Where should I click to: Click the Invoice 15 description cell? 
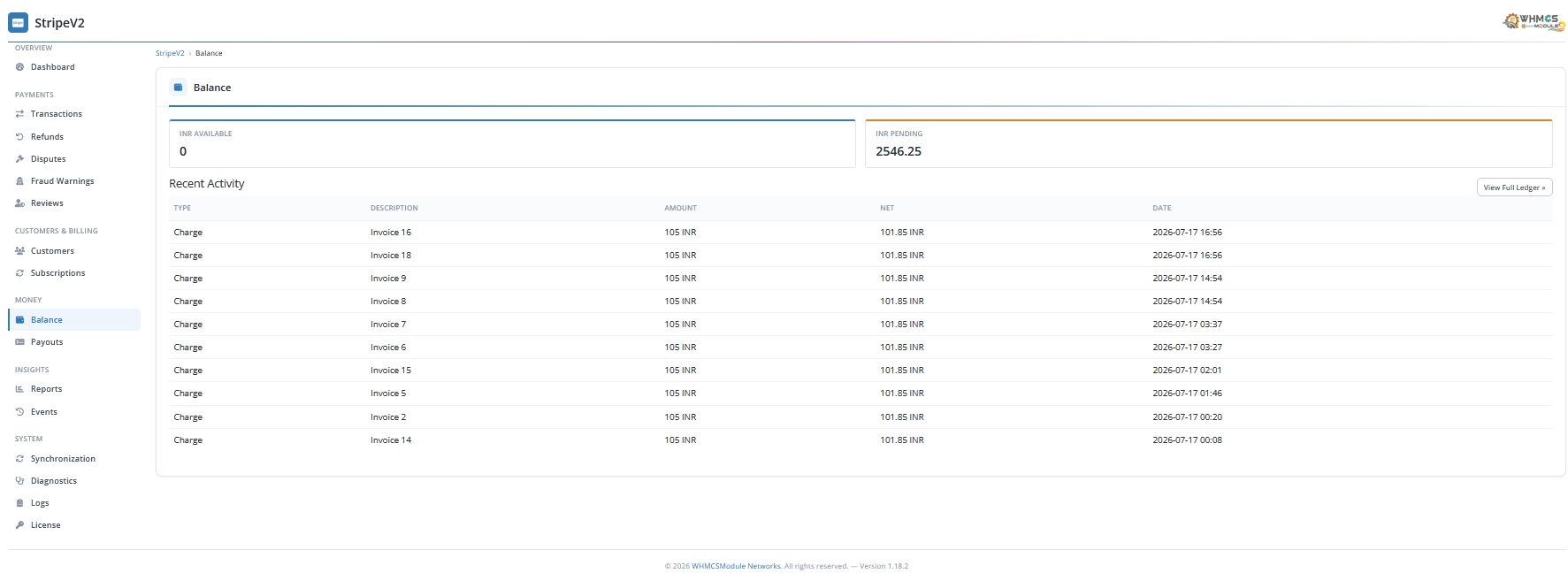(x=391, y=371)
